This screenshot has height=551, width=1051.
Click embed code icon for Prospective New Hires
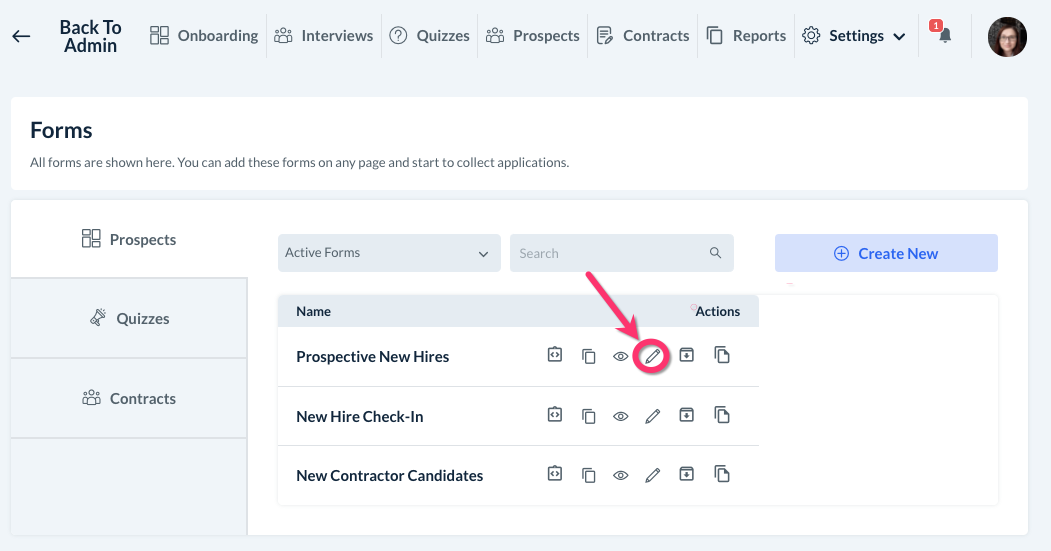(x=555, y=355)
